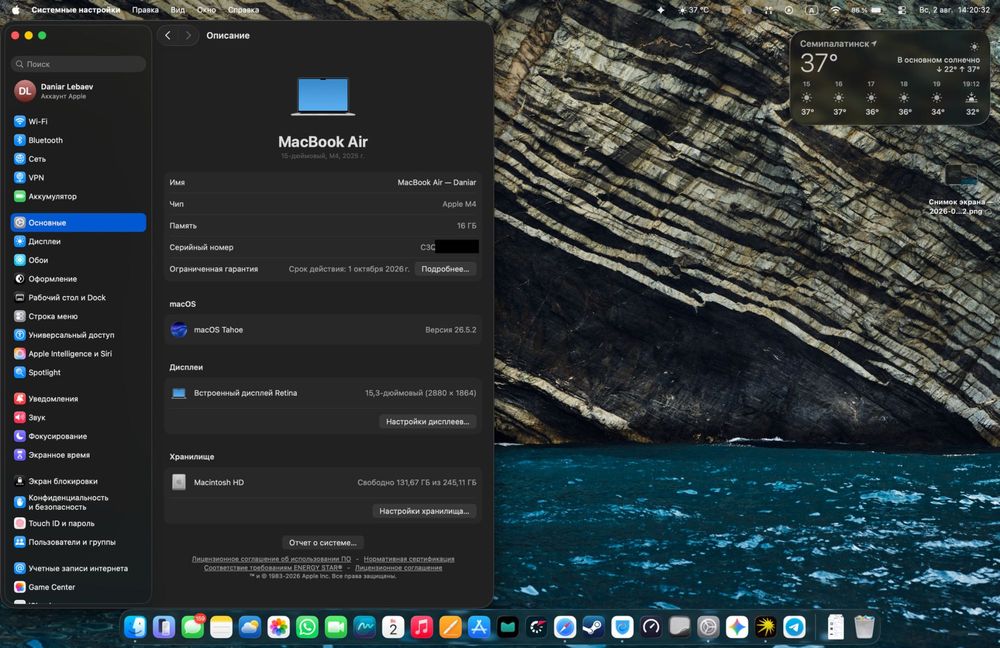
Task: Launch Telegram from the Dock
Action: click(794, 627)
